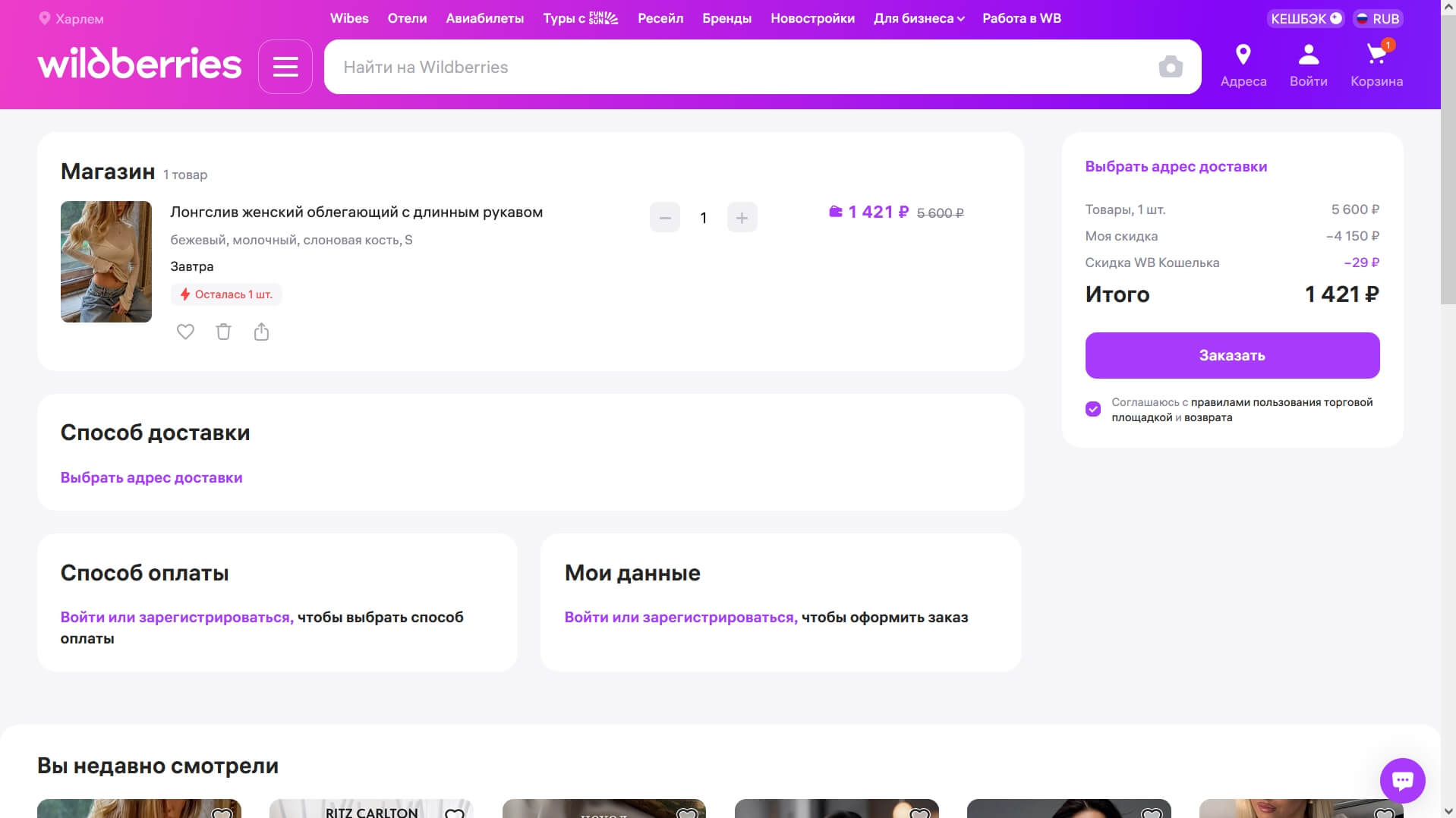Share the product via the share icon
This screenshot has width=1456, height=818.
pos(261,332)
